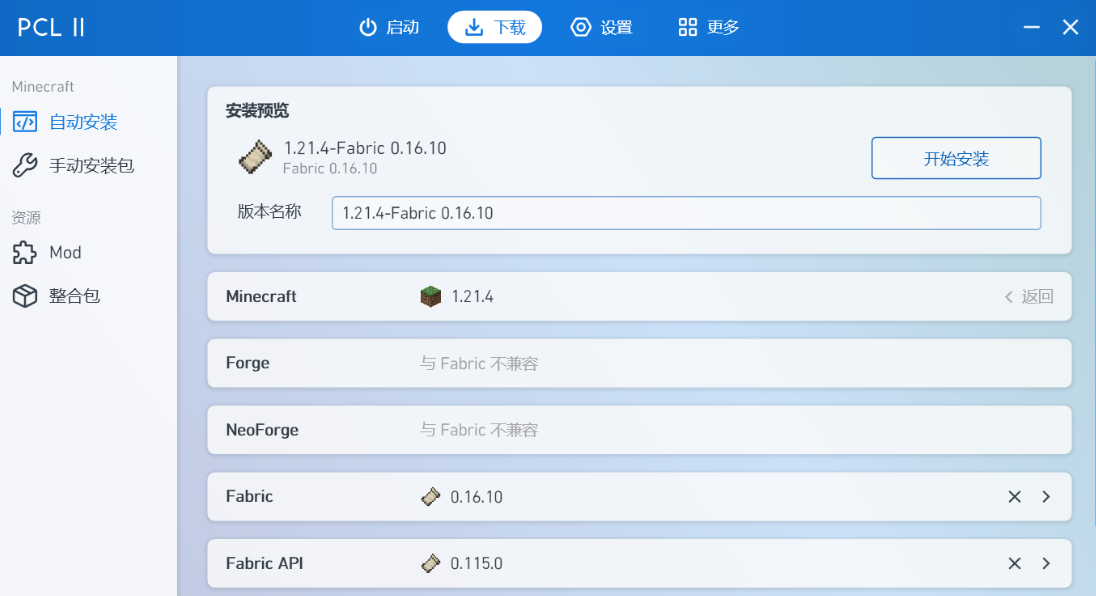Select the 手动安装包 wrench icon
Viewport: 1096px width, 596px height.
pyautogui.click(x=24, y=166)
